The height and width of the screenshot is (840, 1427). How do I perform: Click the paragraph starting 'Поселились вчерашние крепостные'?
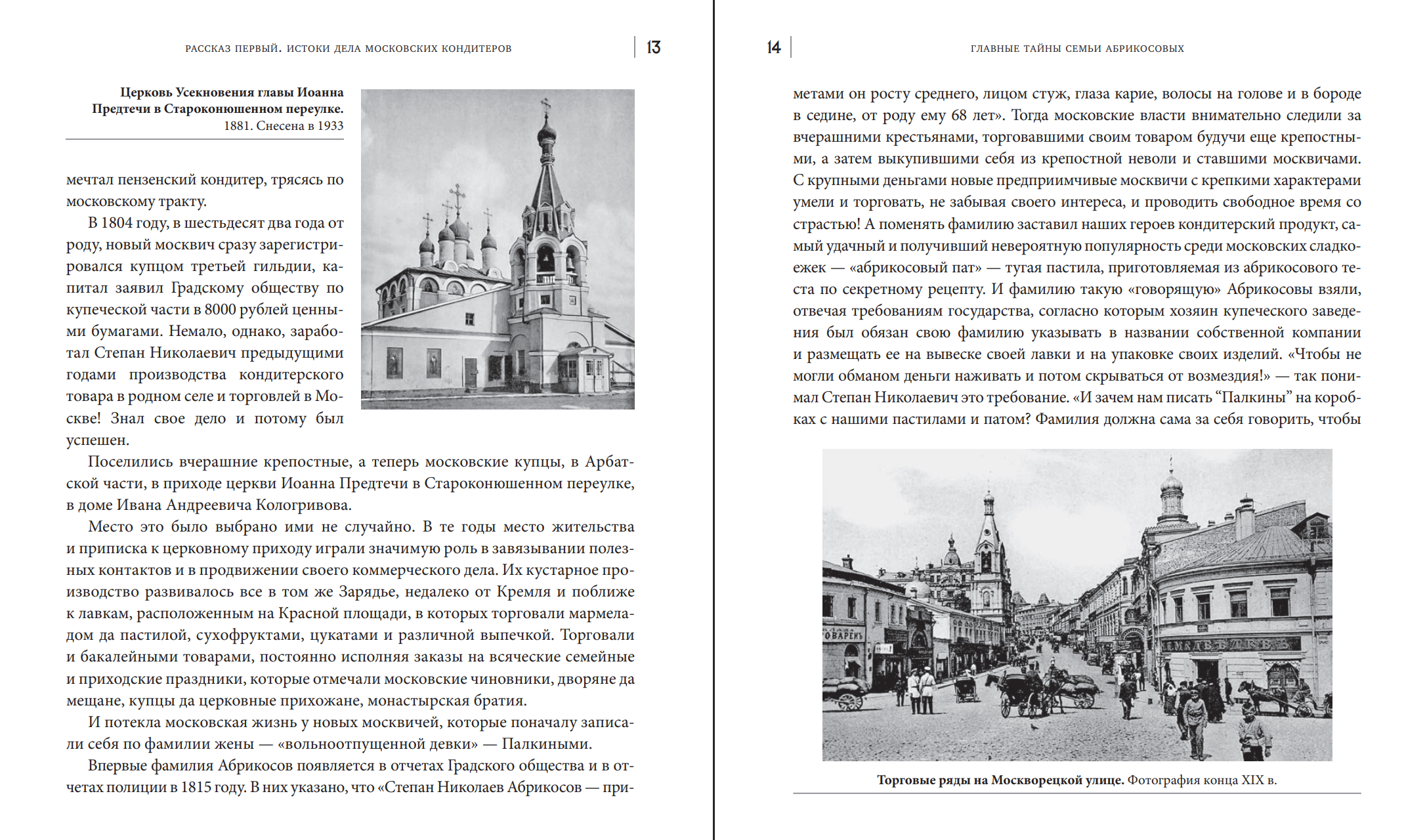350,484
